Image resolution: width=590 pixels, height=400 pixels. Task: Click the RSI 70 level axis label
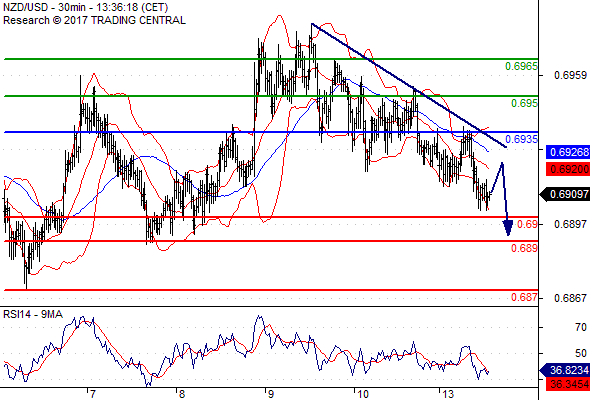(581, 327)
